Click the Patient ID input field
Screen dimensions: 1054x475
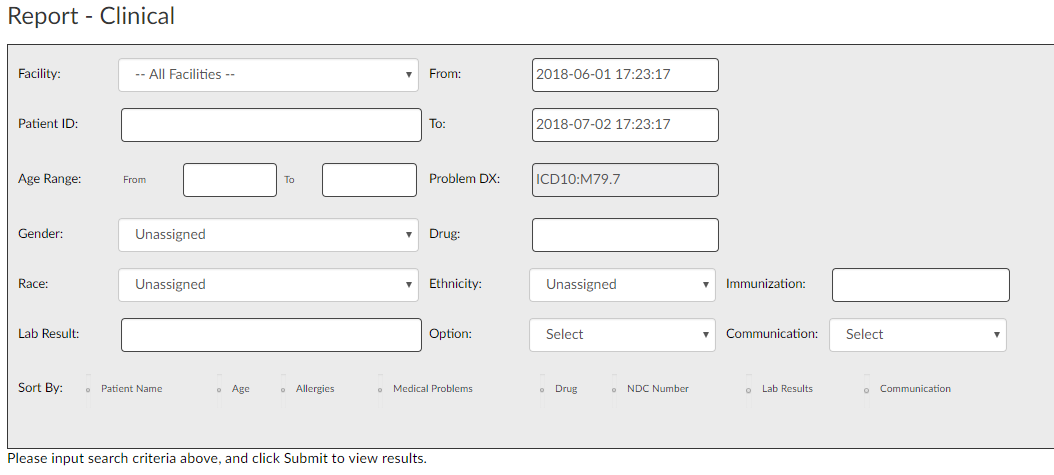pyautogui.click(x=272, y=125)
